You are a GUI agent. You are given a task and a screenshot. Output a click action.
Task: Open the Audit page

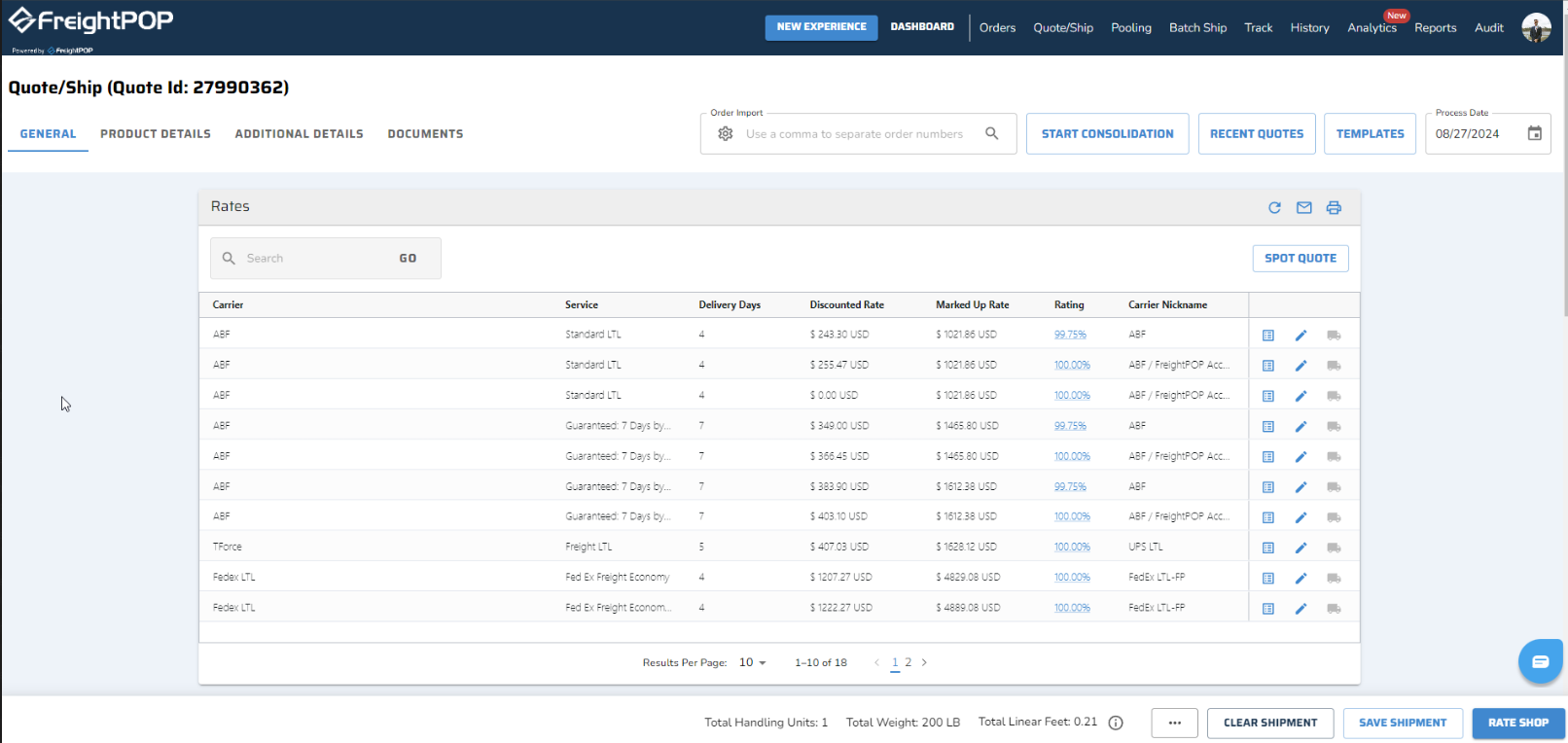pos(1489,27)
